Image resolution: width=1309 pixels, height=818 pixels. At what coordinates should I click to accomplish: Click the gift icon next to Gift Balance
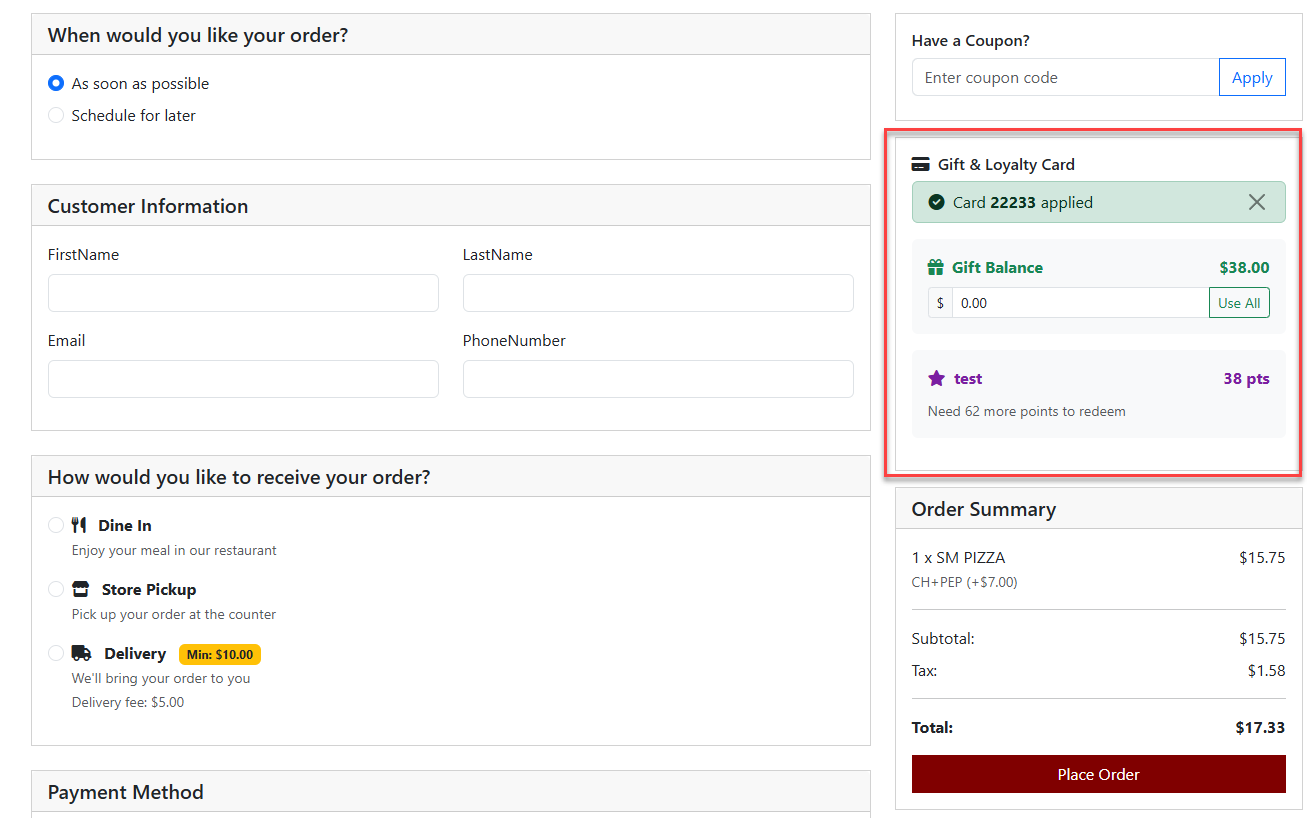[x=936, y=268]
